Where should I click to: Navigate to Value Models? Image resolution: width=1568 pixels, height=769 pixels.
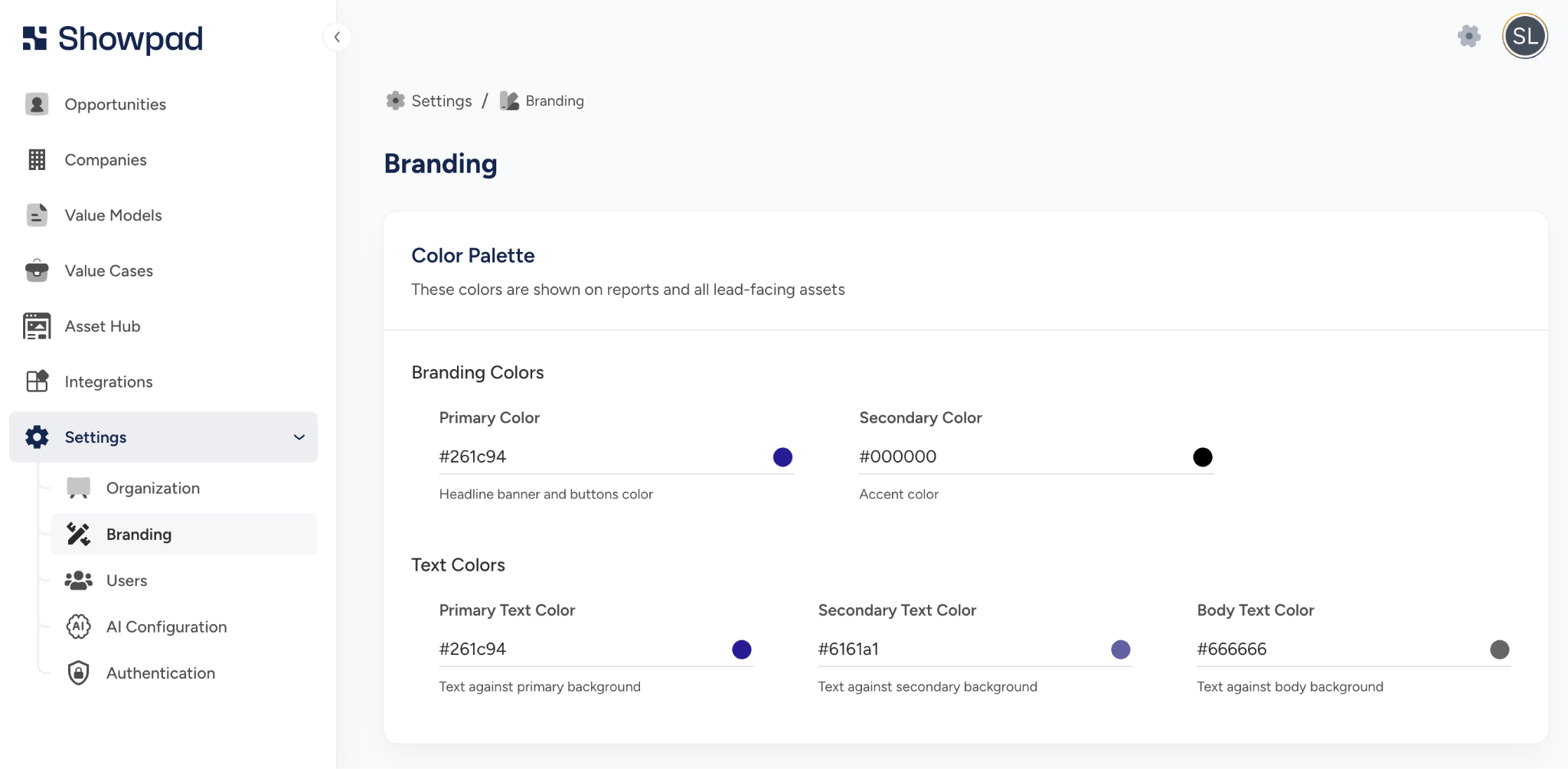[113, 215]
